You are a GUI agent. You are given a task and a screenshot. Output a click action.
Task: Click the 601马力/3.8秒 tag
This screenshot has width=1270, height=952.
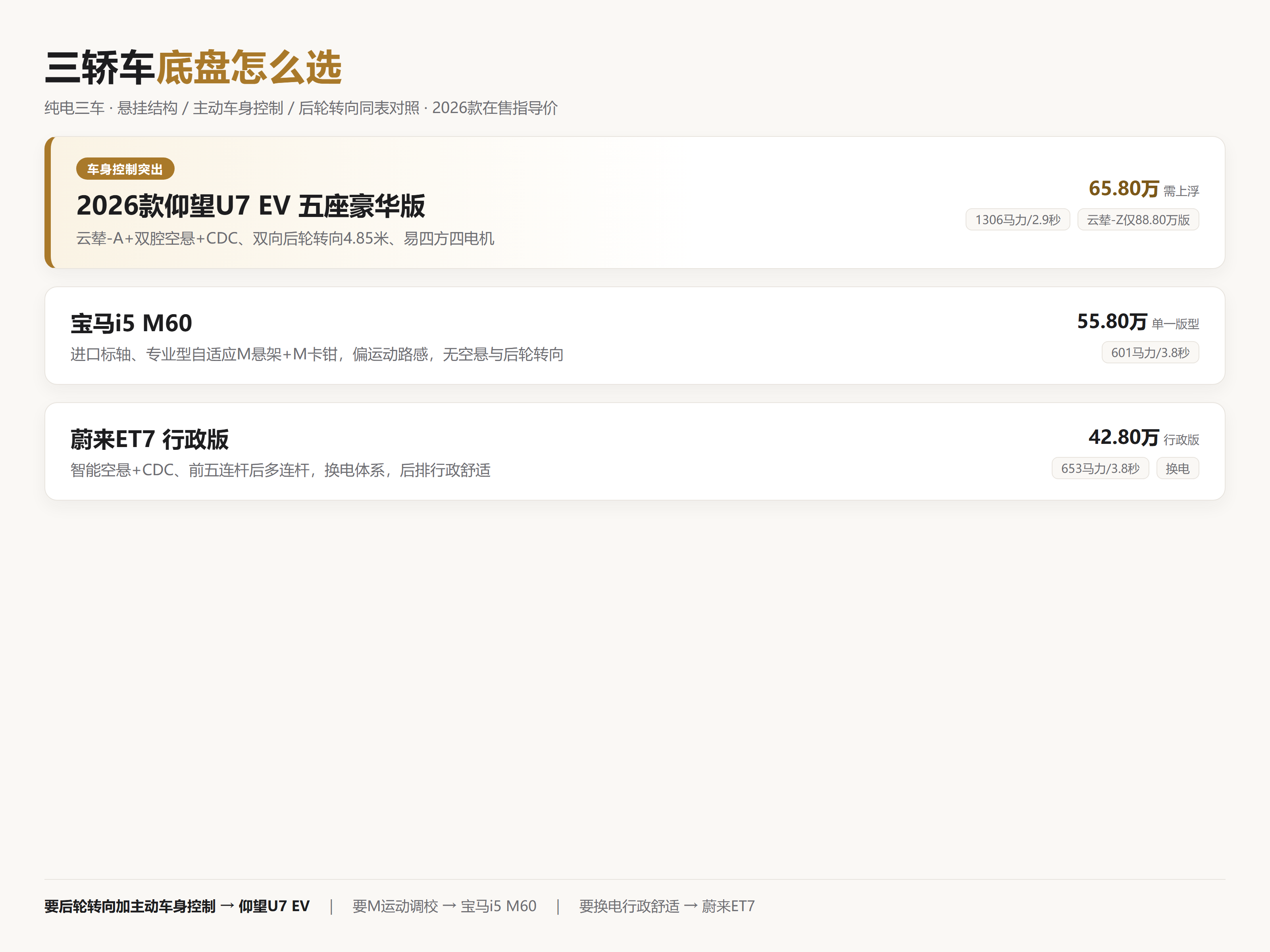1150,352
